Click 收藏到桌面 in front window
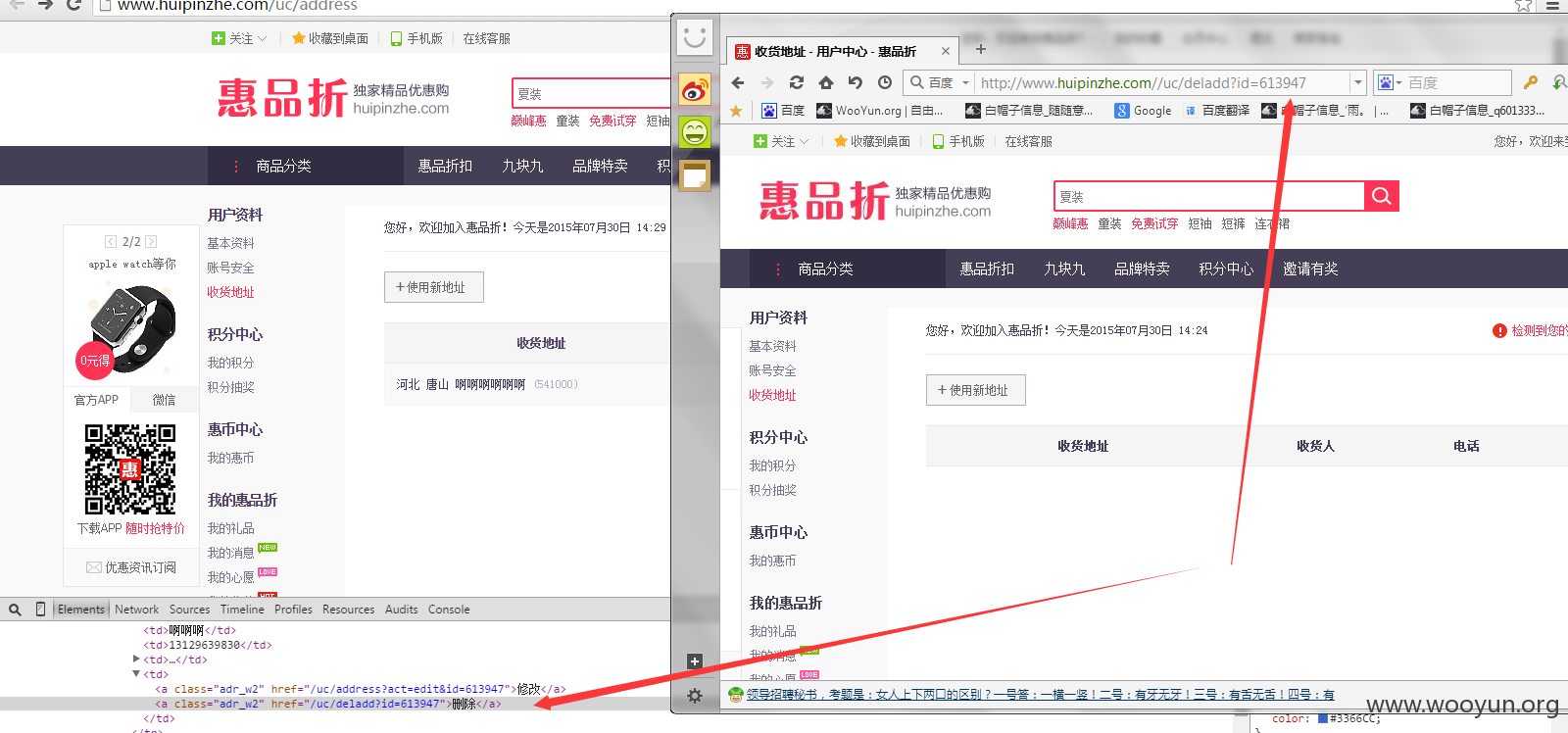The width and height of the screenshot is (1568, 733). pyautogui.click(x=871, y=141)
